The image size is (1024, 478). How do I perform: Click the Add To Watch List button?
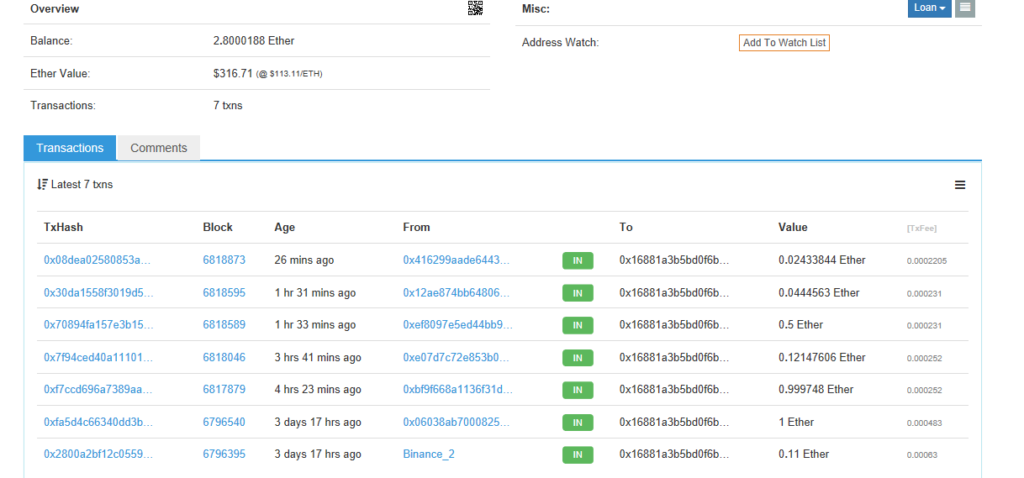(x=784, y=42)
